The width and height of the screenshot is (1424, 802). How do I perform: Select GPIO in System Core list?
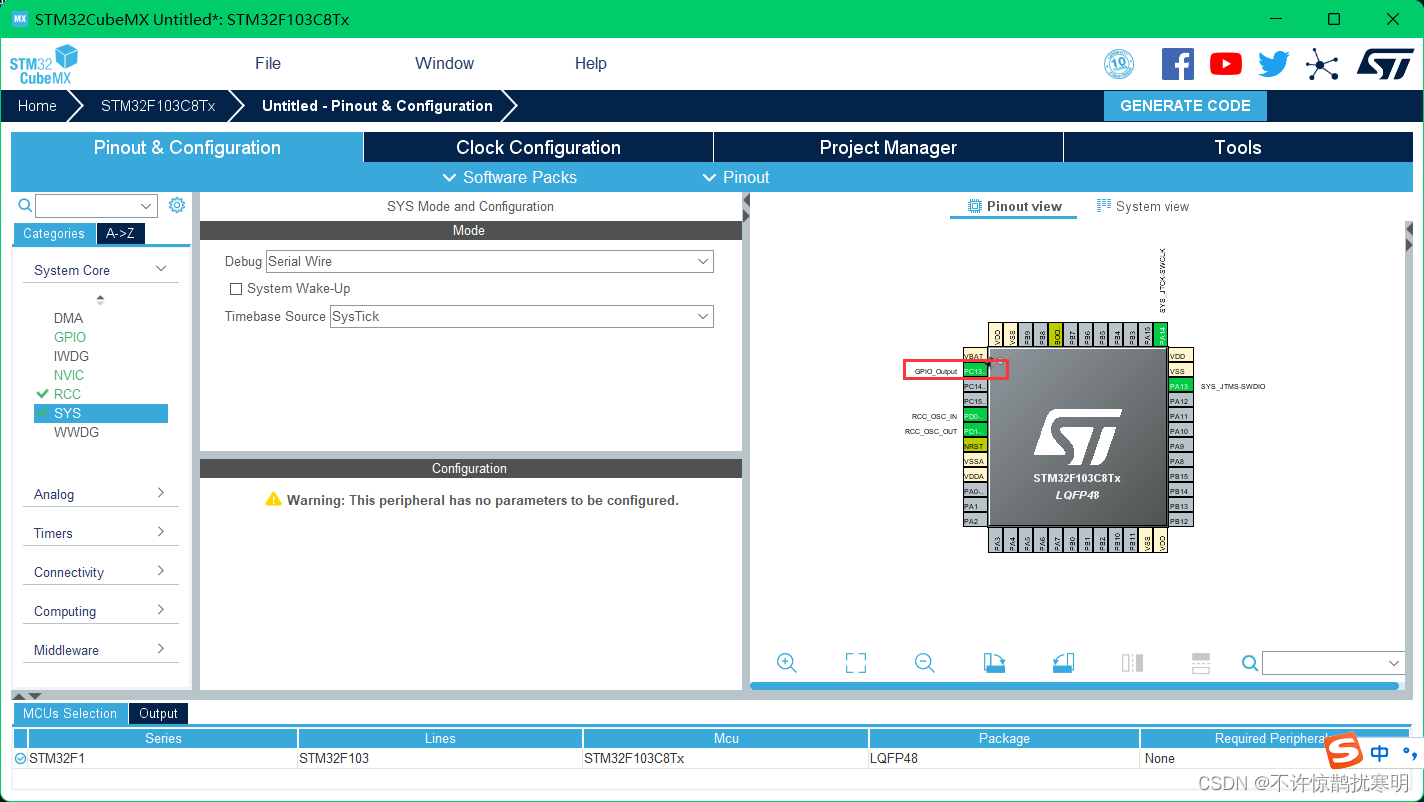70,337
